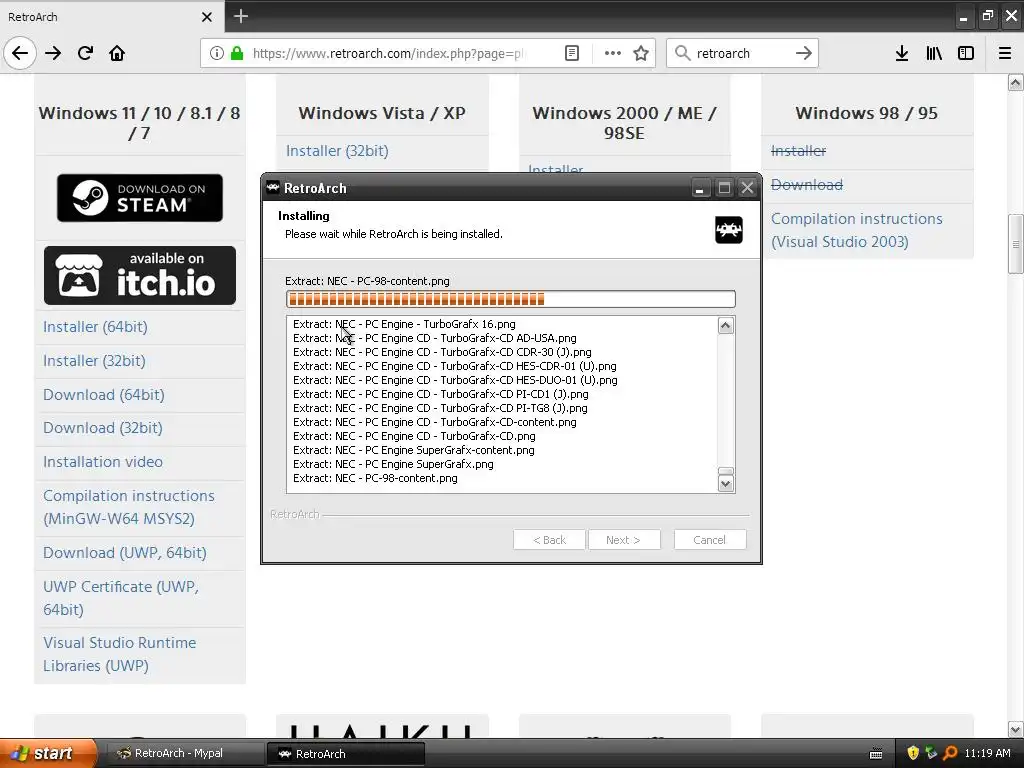Open Visual Studio Runtime Libraries (UWP) link
The height and width of the screenshot is (768, 1024).
point(120,654)
